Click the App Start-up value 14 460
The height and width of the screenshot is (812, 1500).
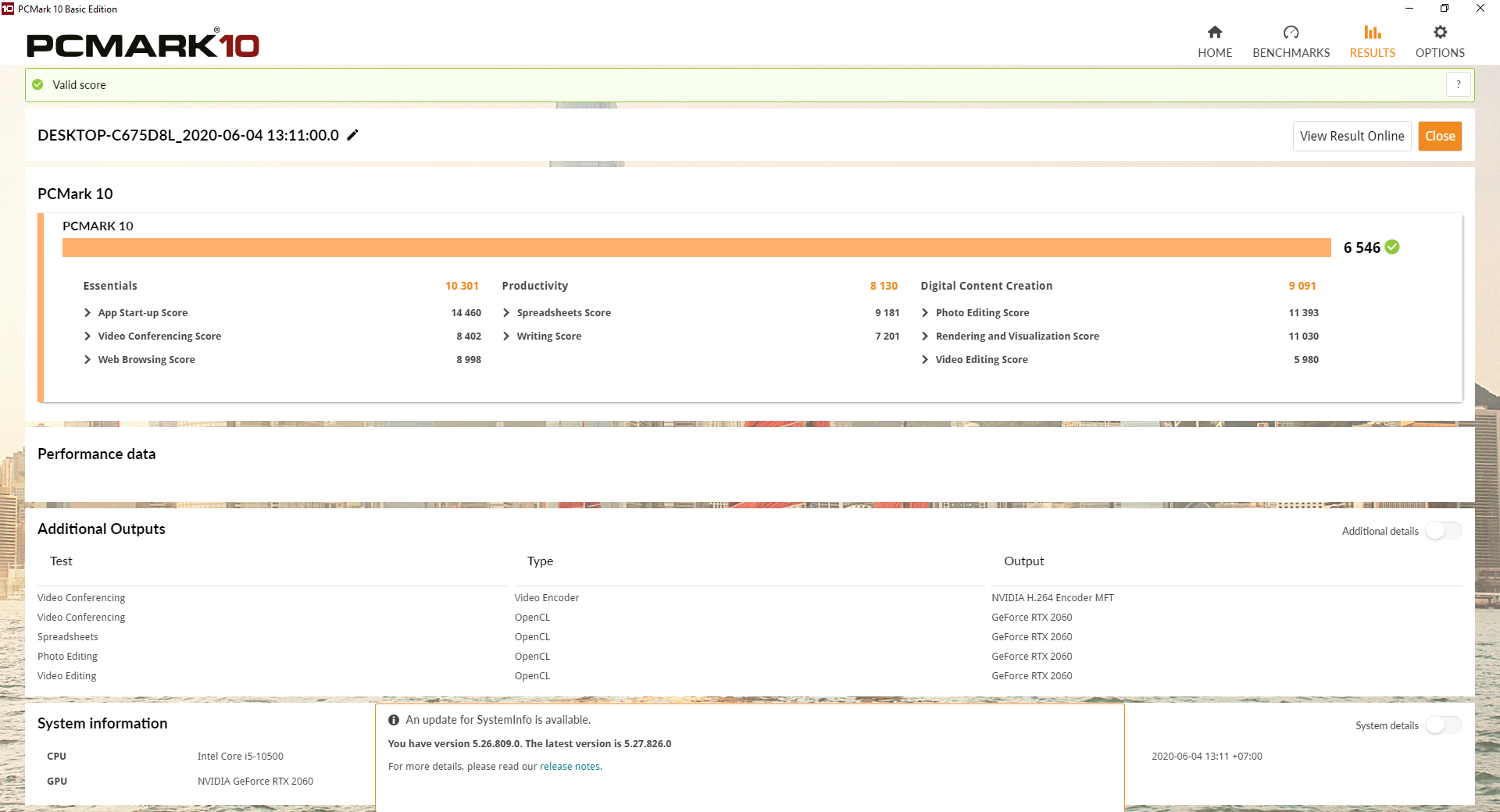click(x=466, y=312)
